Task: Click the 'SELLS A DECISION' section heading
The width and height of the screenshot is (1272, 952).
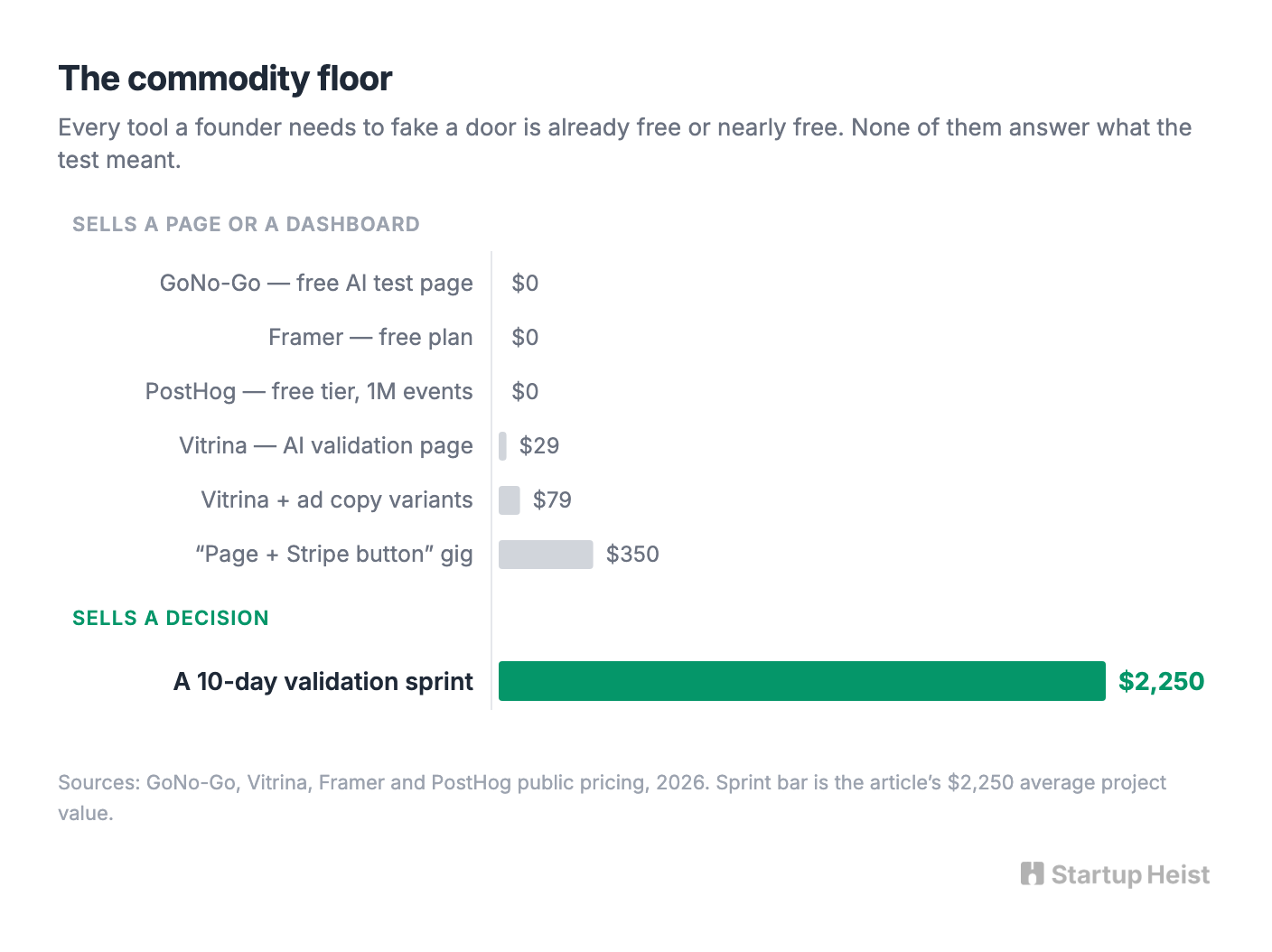Action: coord(171,618)
